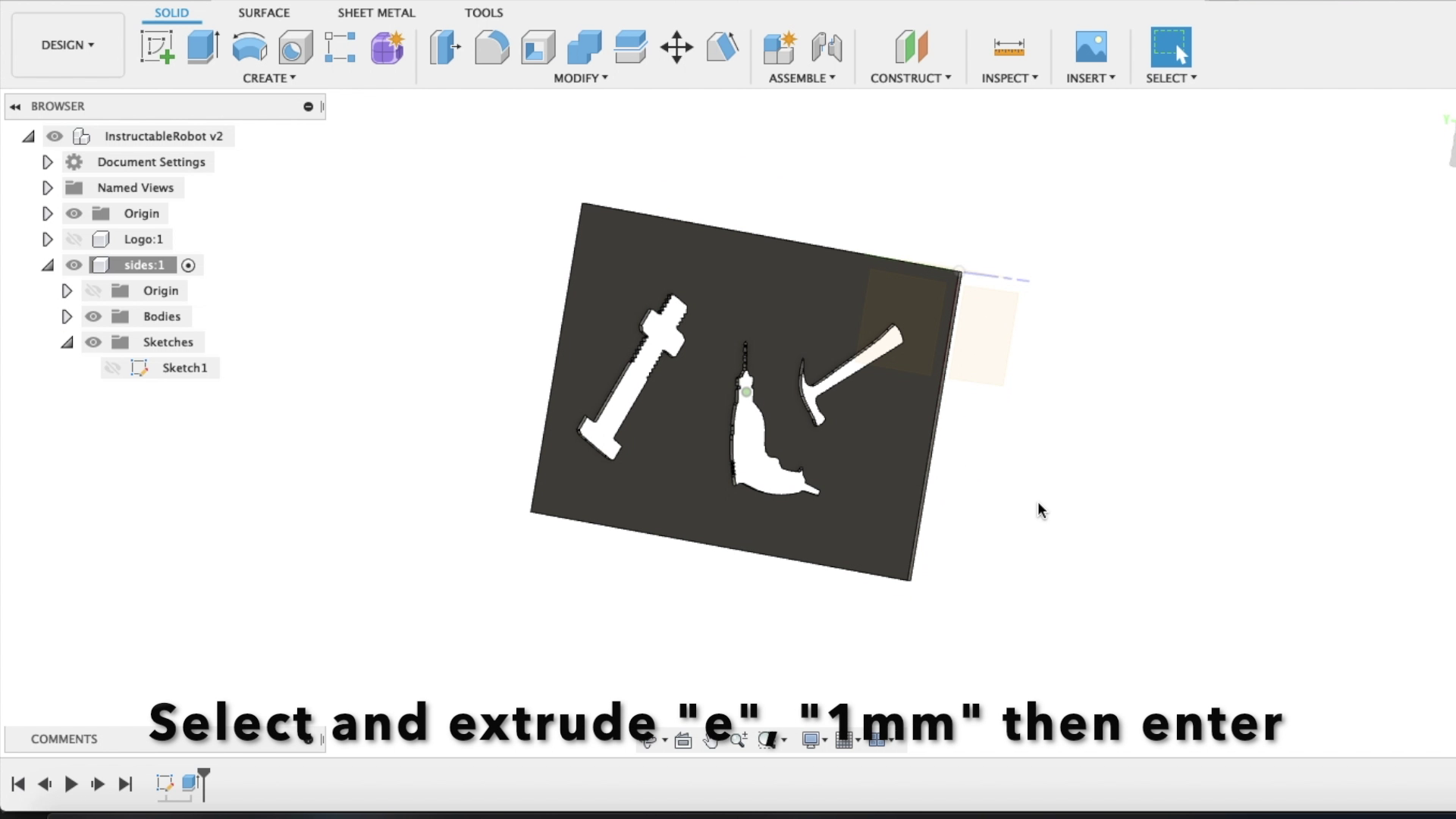
Task: Show the hidden Logo:1 component
Action: coord(74,240)
